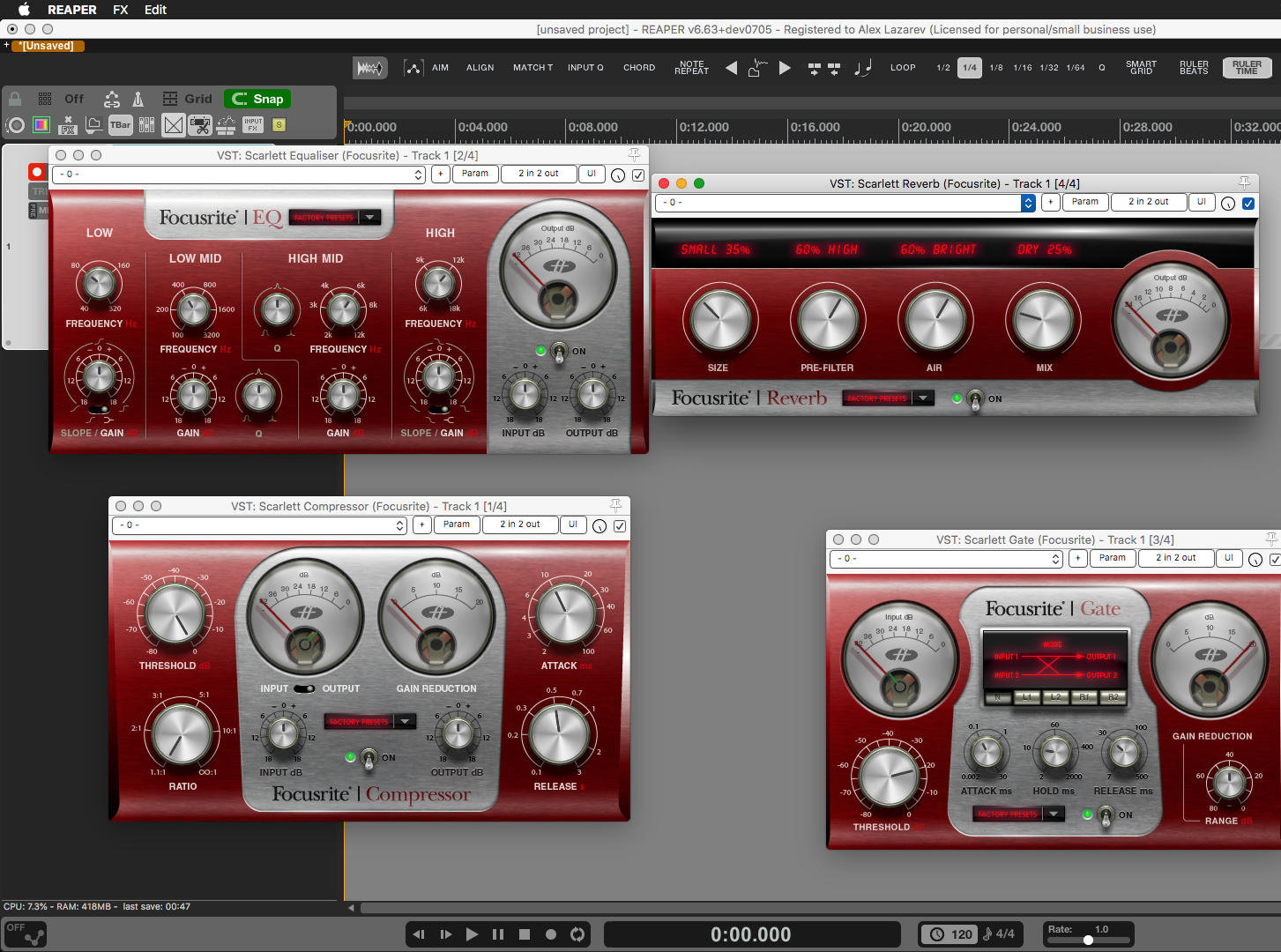The image size is (1281, 952).
Task: Open the rainbow color picker icon
Action: coord(41,125)
